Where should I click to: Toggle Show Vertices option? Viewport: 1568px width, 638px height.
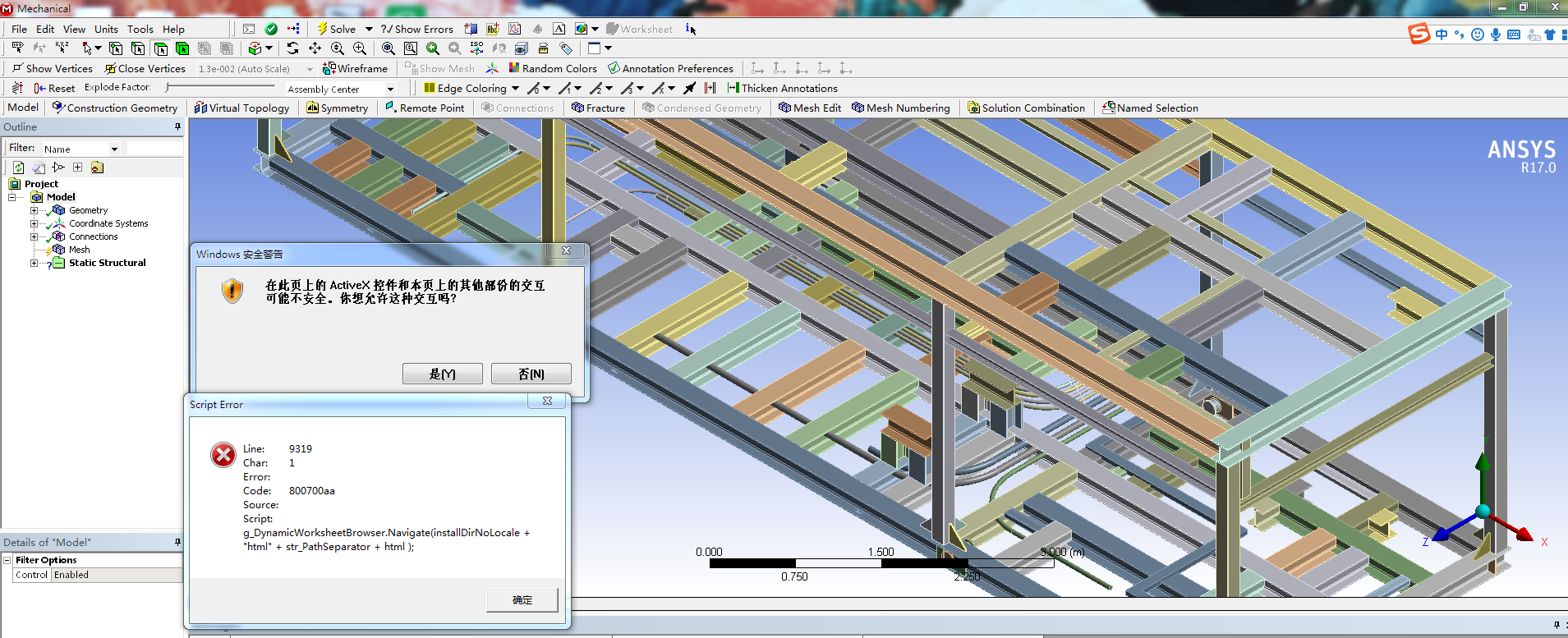53,68
